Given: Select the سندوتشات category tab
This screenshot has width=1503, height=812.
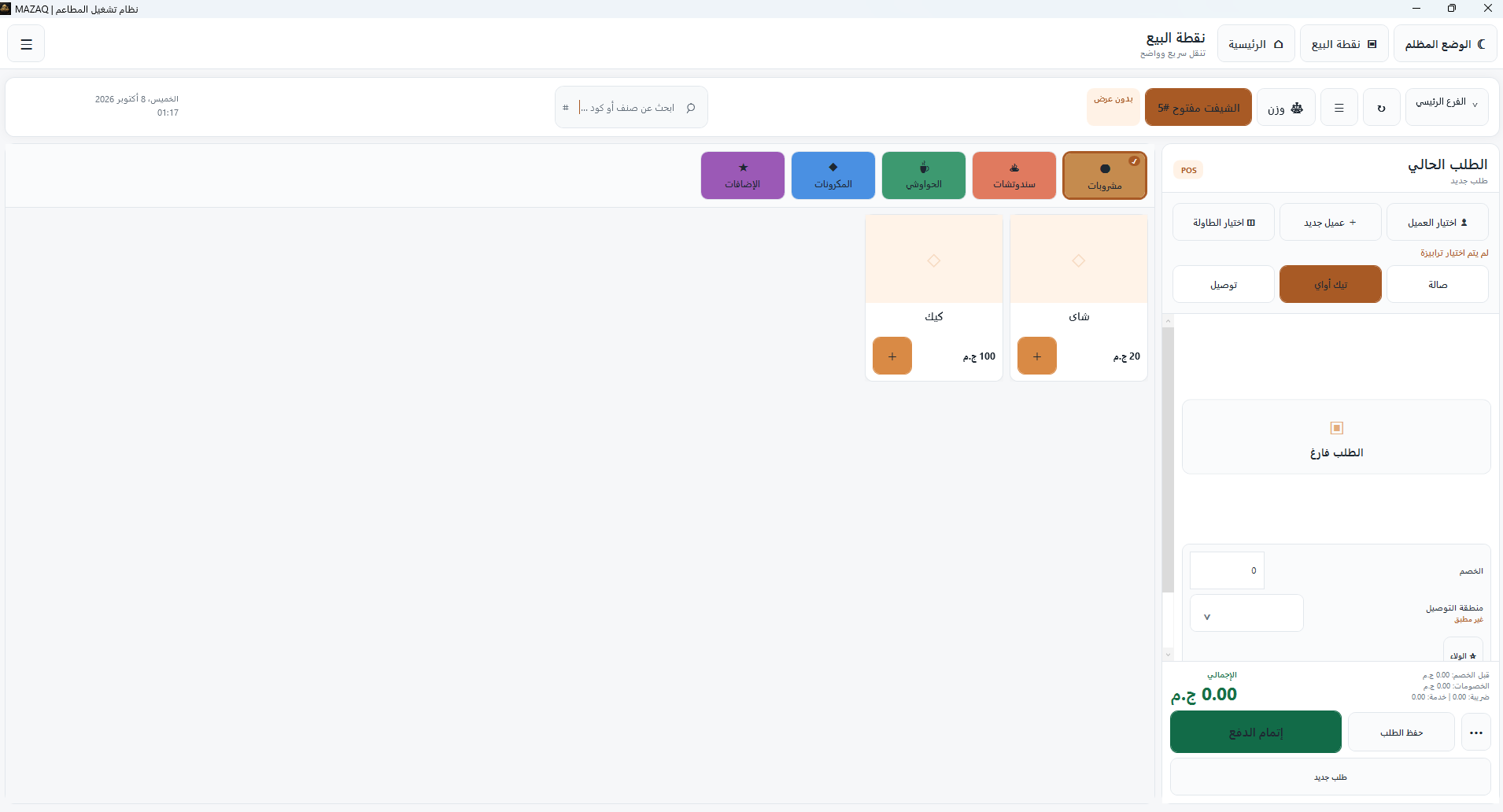Looking at the screenshot, I should point(1014,175).
